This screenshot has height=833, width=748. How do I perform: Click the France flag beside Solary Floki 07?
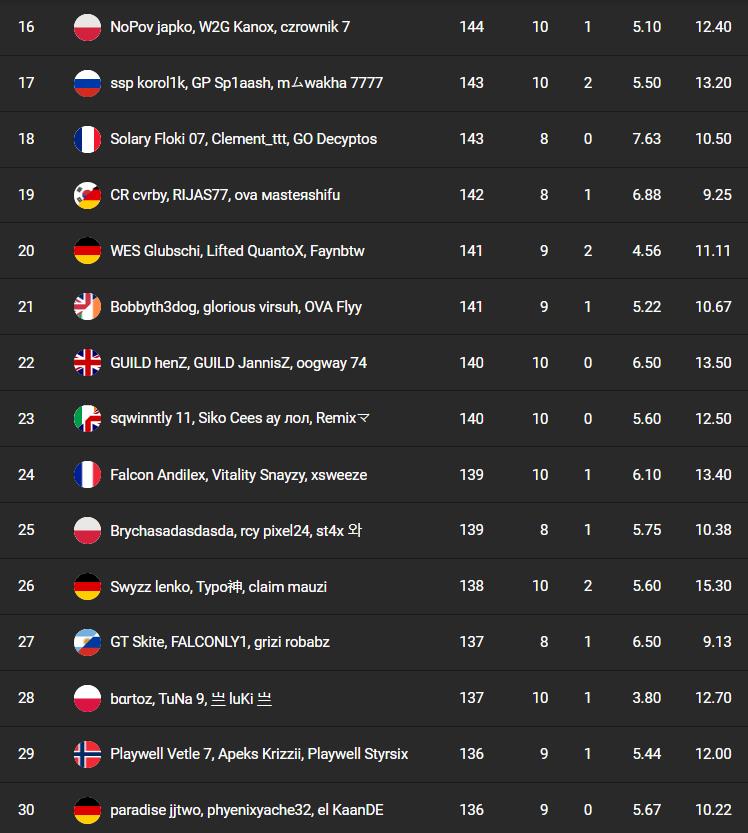(x=88, y=139)
